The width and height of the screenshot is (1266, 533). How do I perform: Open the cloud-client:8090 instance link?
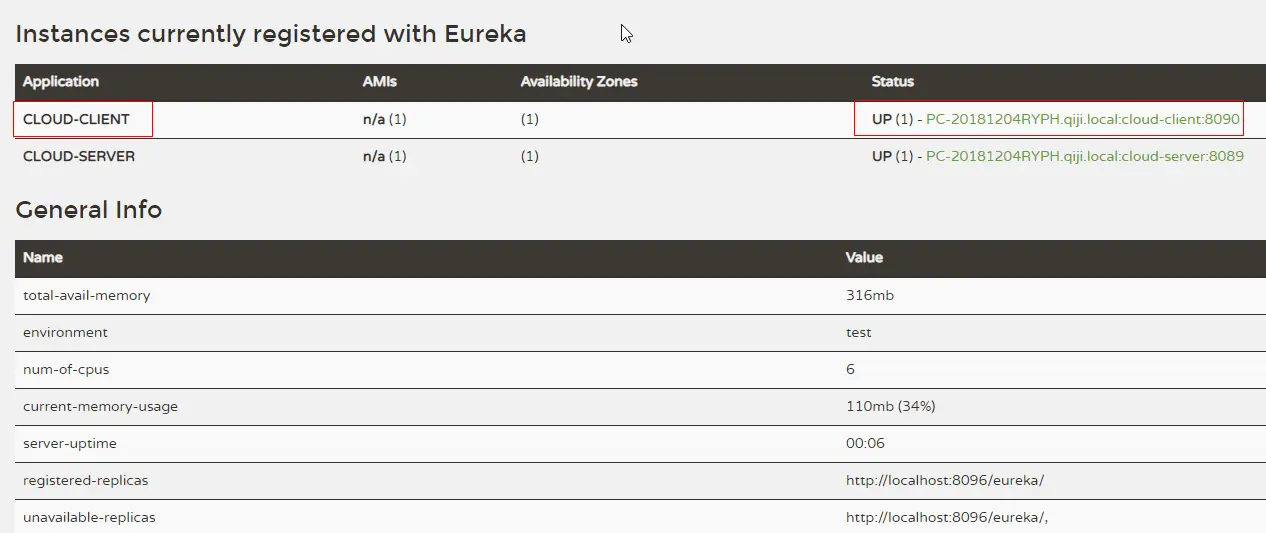click(x=1082, y=119)
